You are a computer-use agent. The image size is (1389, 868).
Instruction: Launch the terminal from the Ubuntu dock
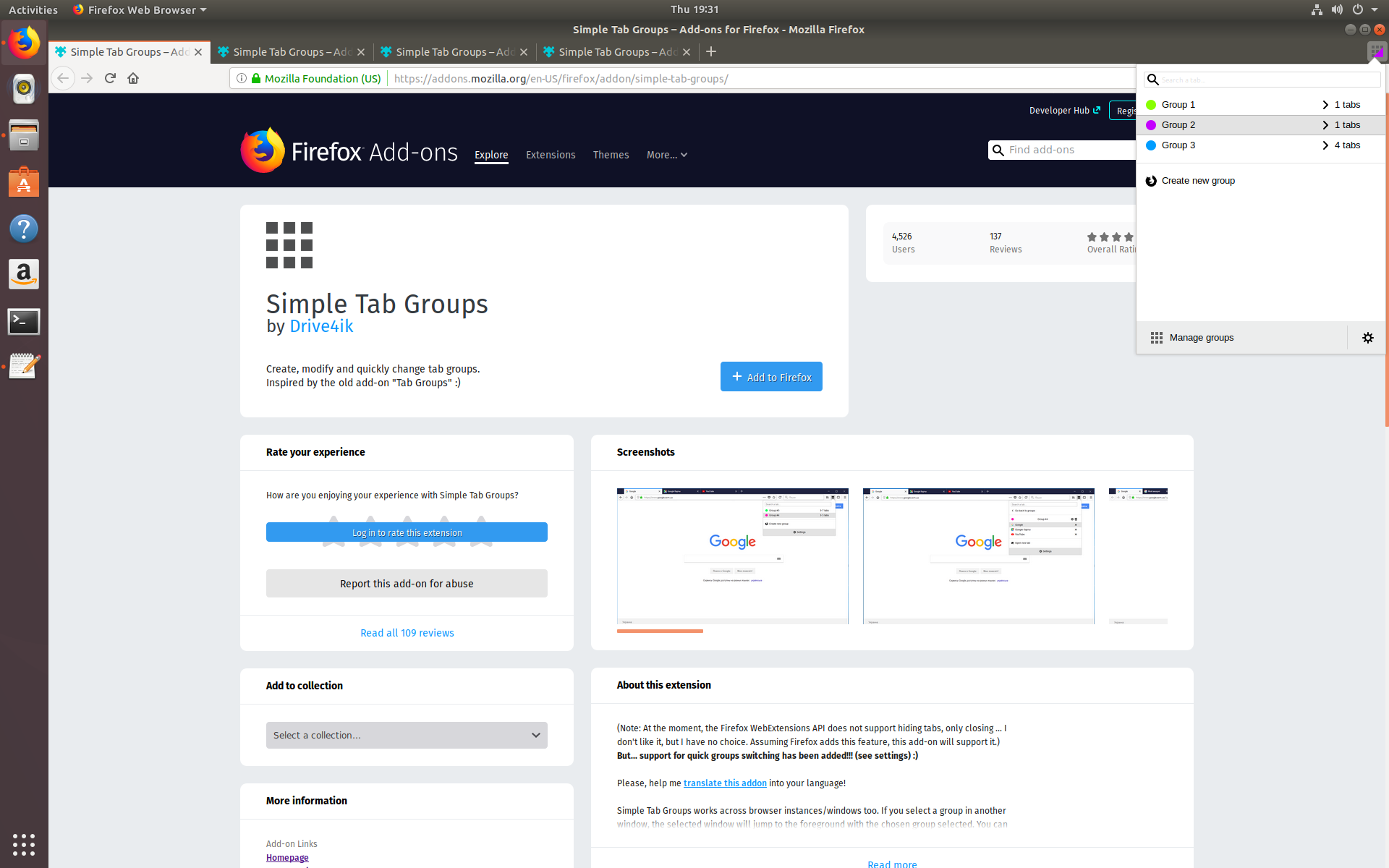(24, 321)
